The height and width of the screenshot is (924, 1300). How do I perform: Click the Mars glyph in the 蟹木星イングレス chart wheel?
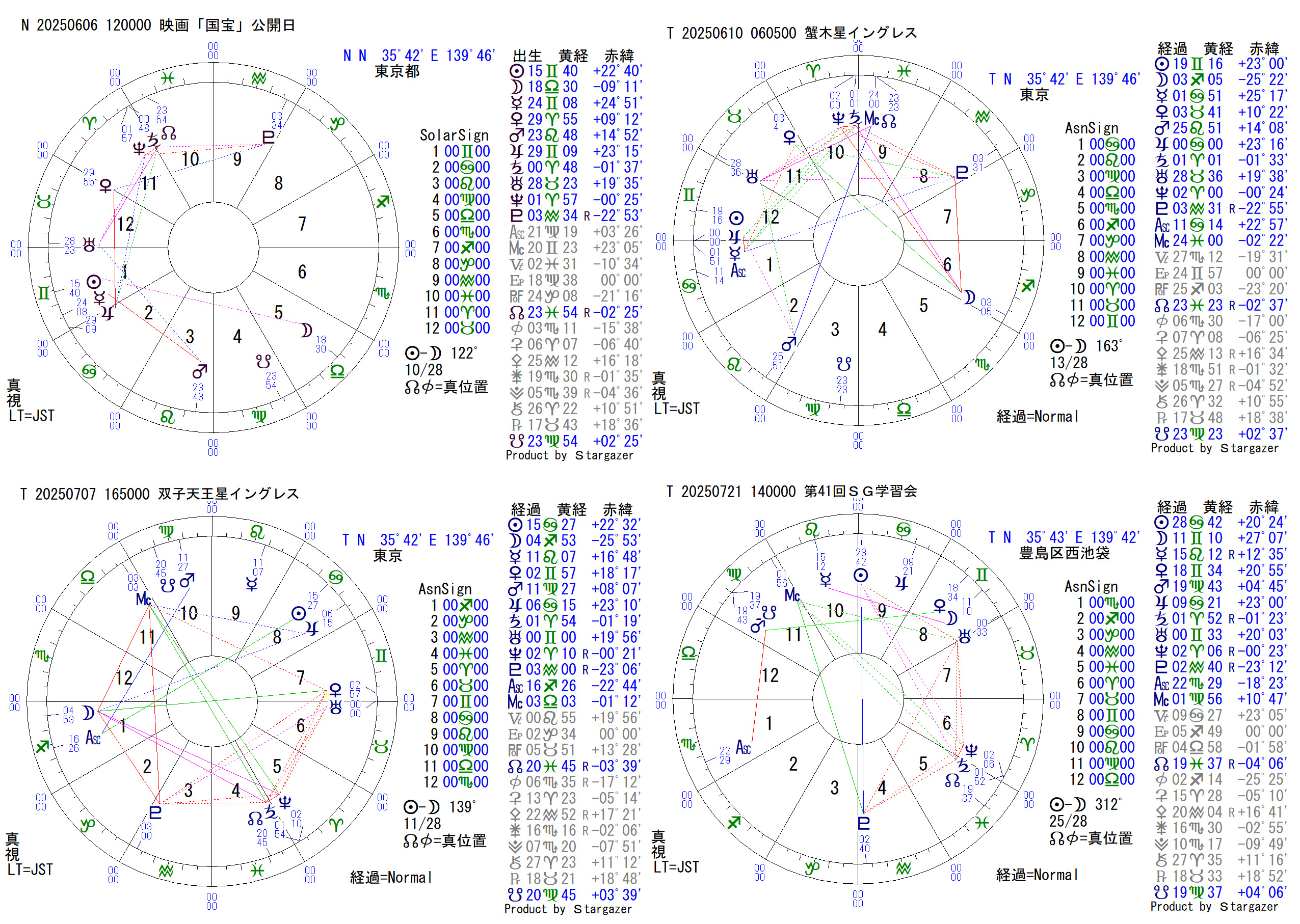pos(788,344)
